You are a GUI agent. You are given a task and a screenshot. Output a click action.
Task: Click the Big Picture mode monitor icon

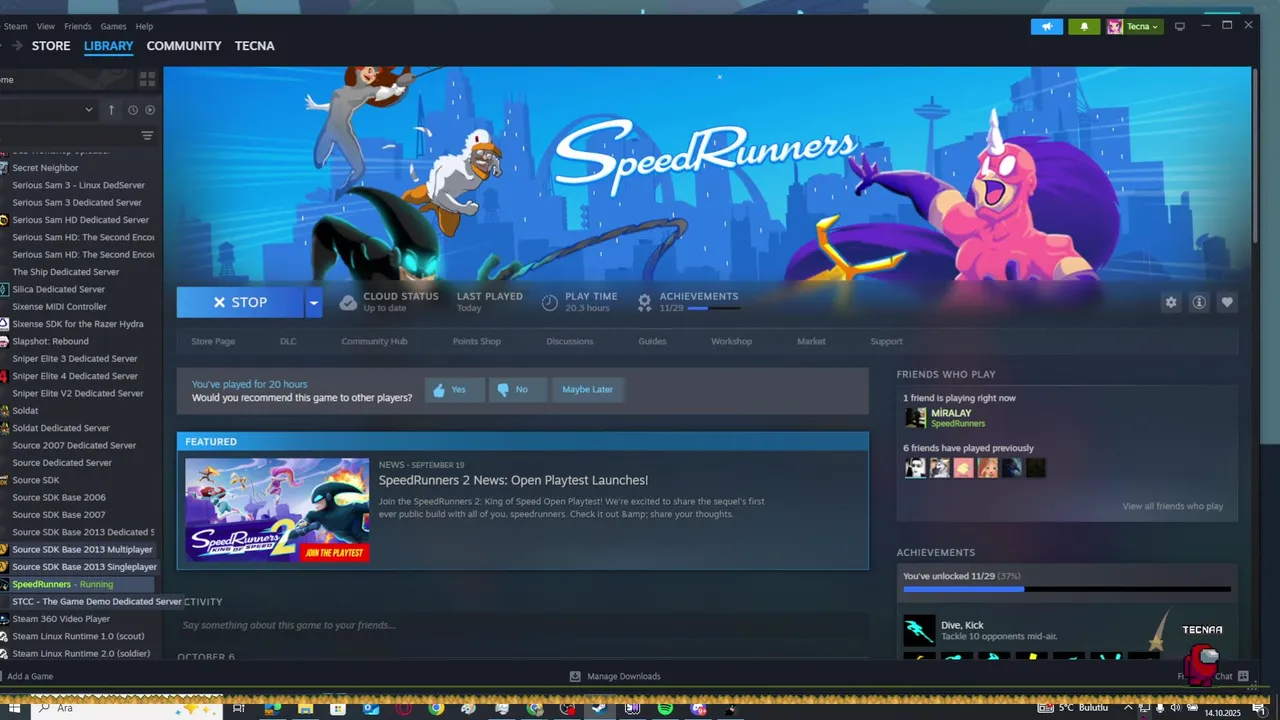pyautogui.click(x=1180, y=26)
